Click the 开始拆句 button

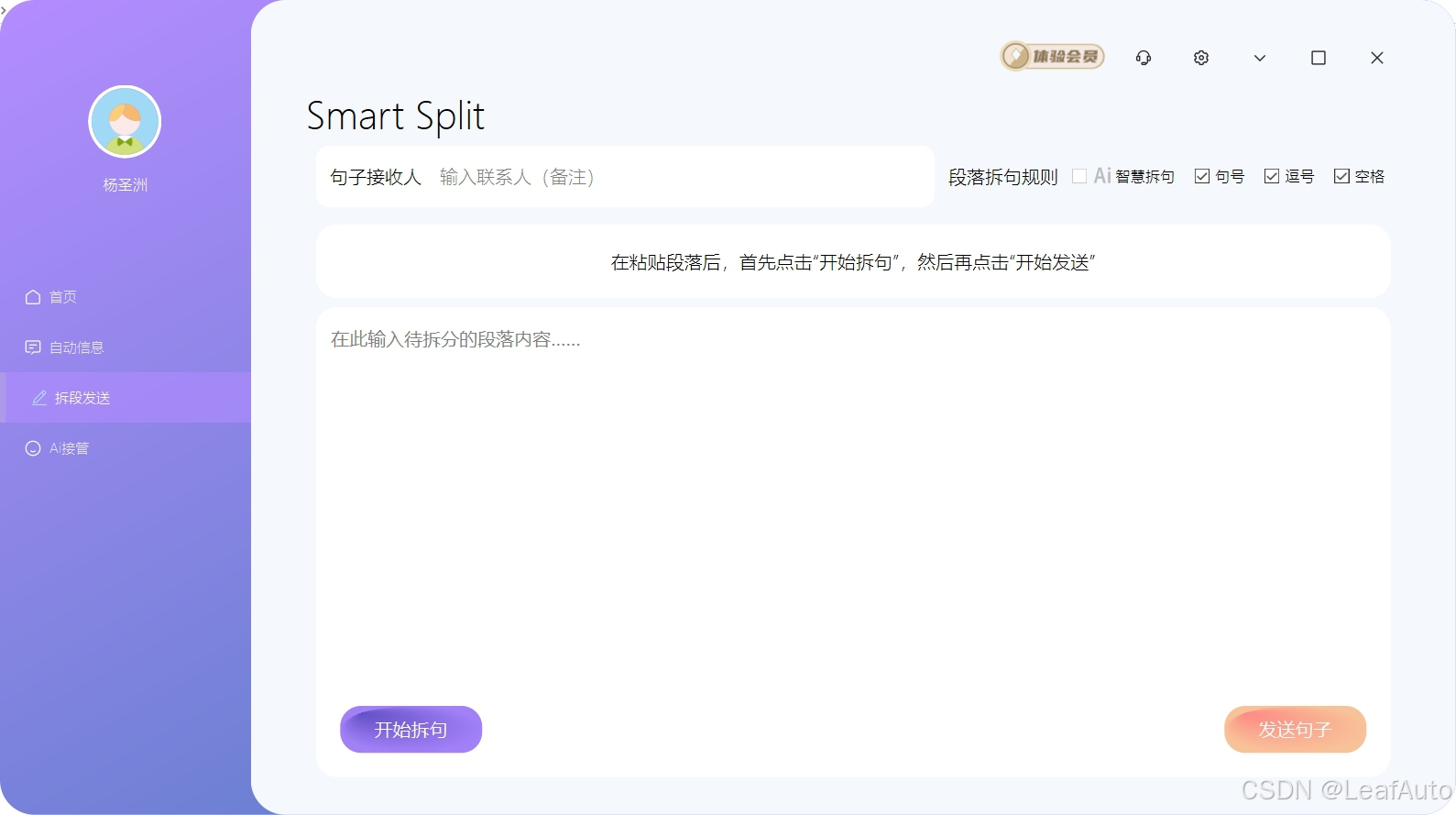click(x=411, y=730)
